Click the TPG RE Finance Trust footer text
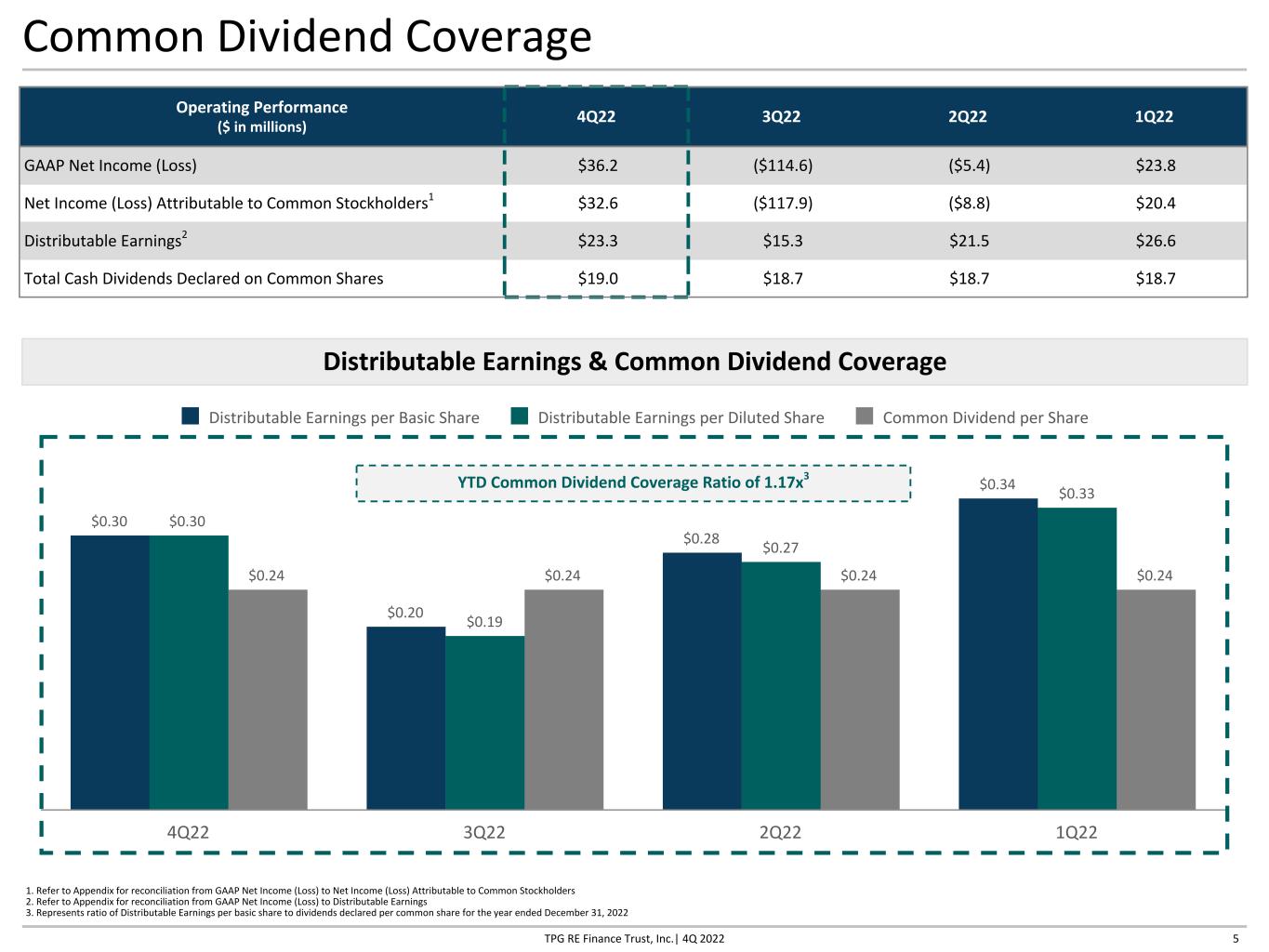The width and height of the screenshot is (1269, 952). [x=634, y=938]
